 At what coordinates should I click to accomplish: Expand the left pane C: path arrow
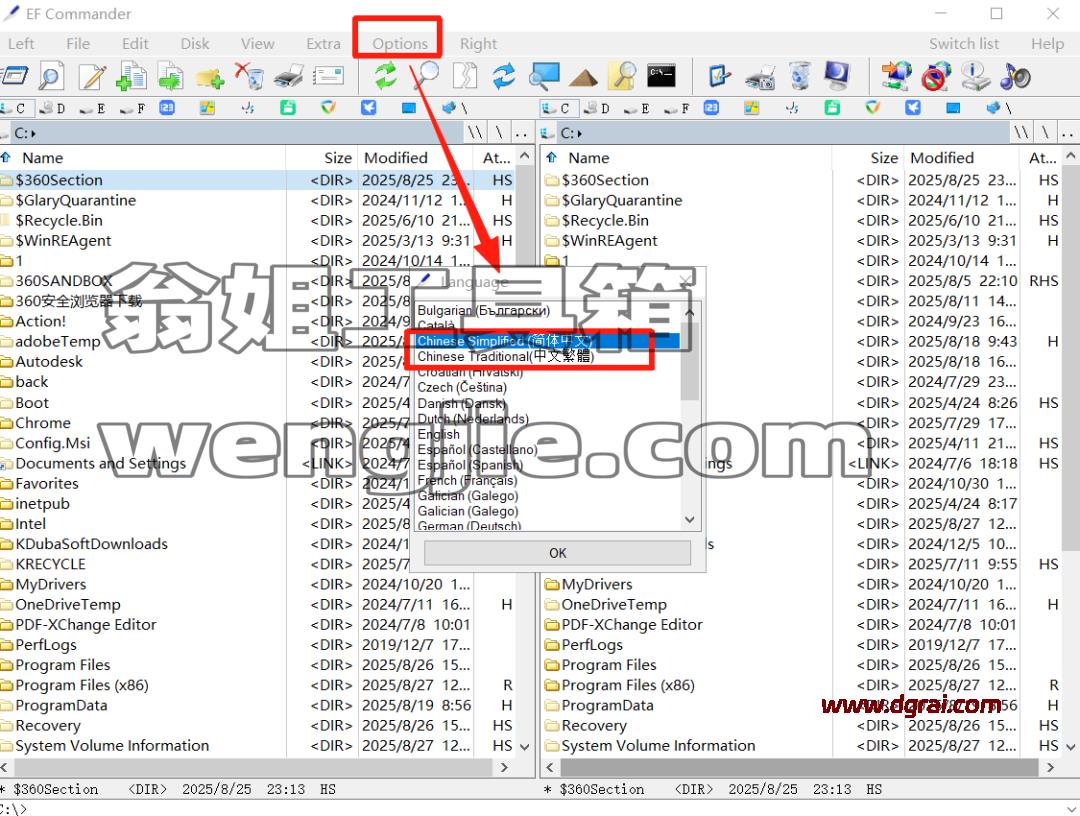coord(32,133)
